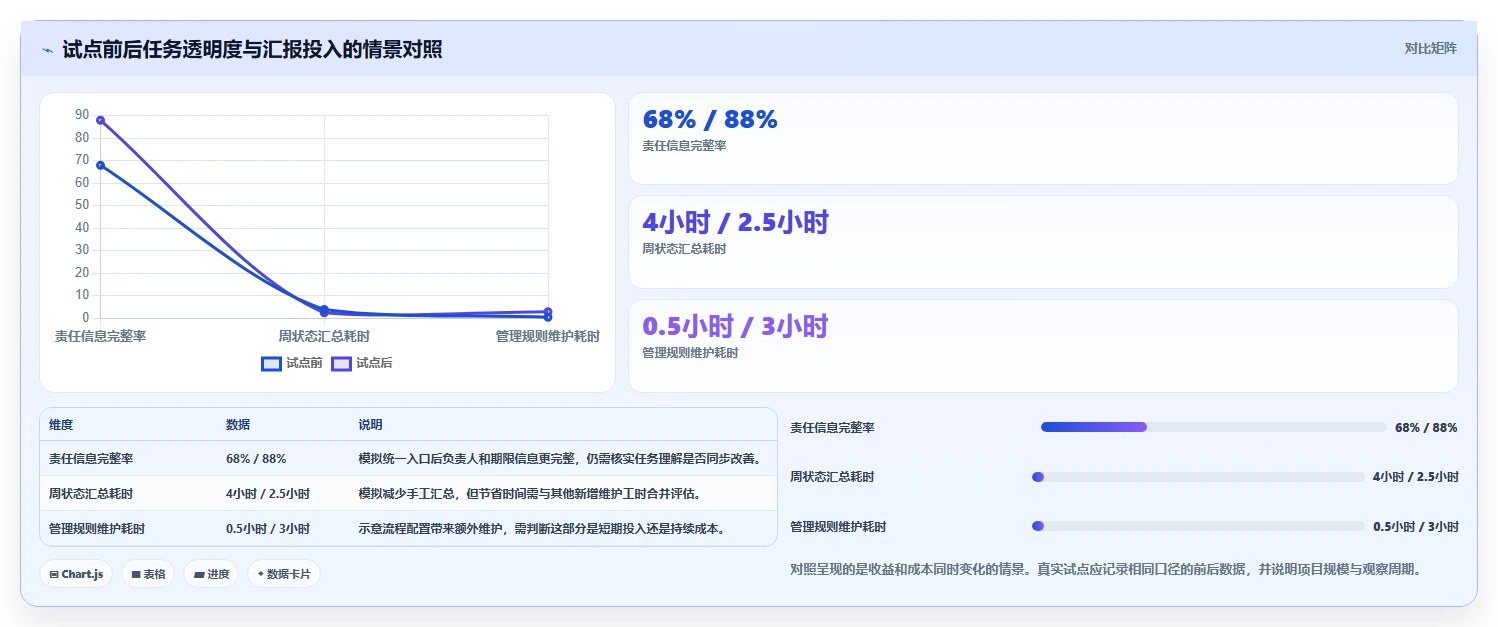Click the 68% / 88% data card

coord(1043,139)
